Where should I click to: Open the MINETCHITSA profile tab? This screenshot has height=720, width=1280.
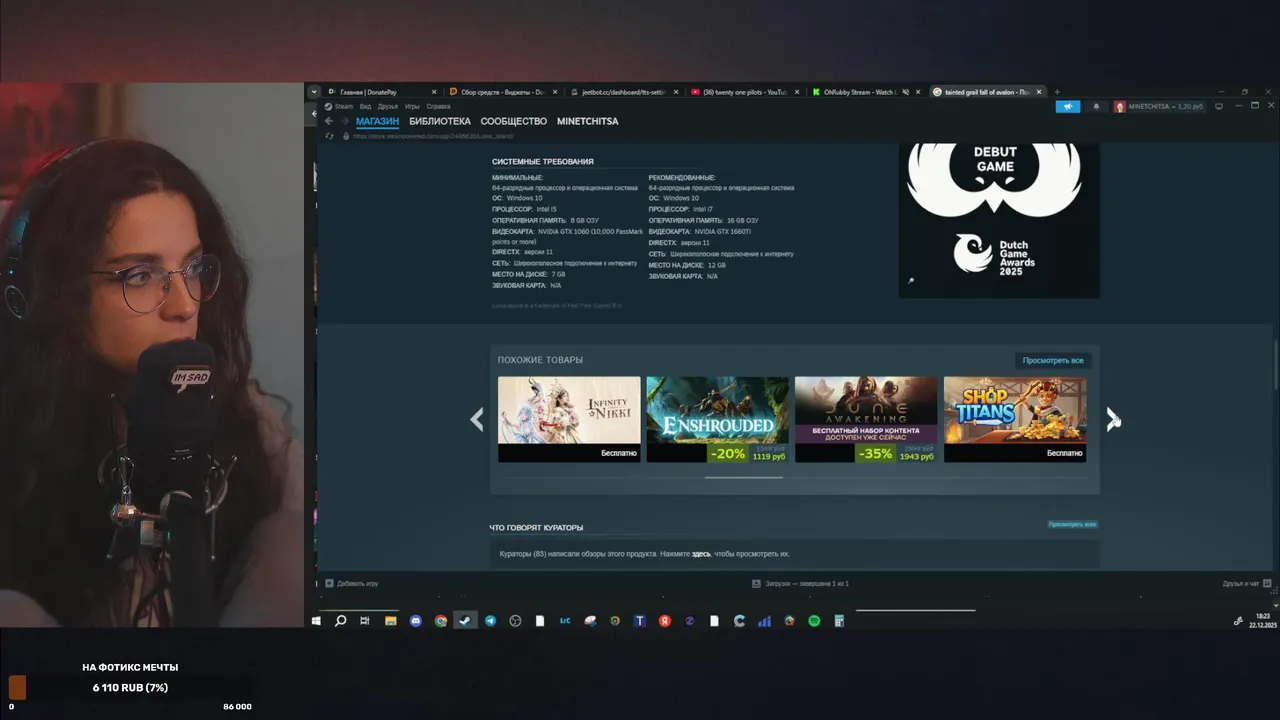(588, 121)
